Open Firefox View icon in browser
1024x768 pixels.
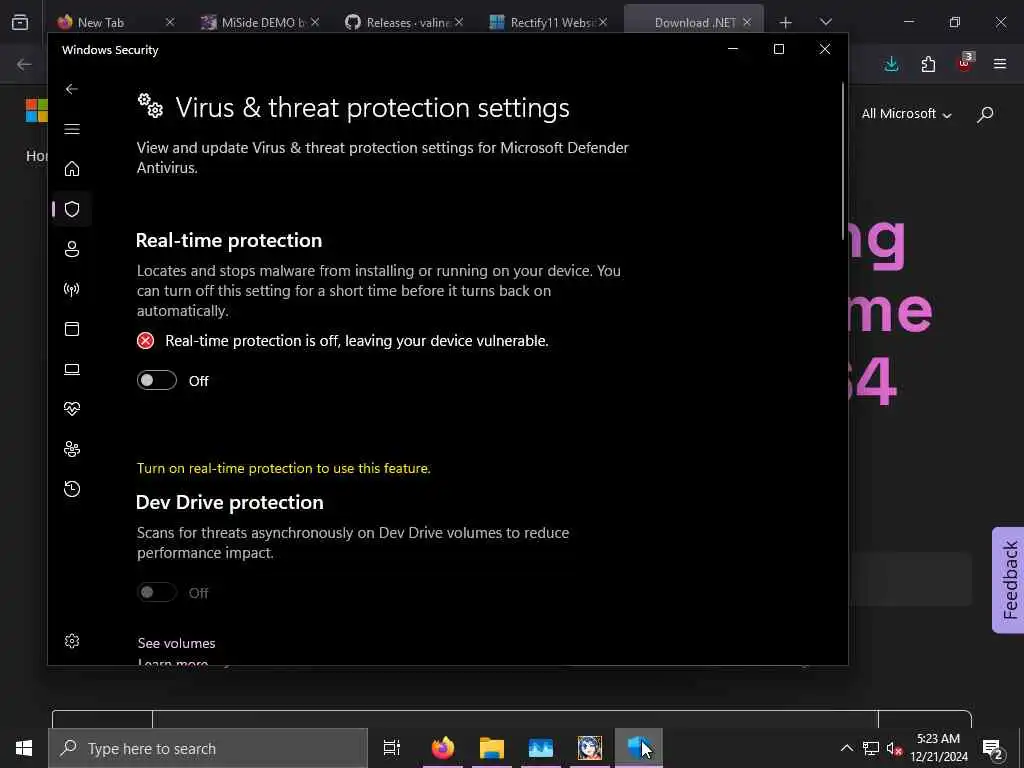click(20, 22)
